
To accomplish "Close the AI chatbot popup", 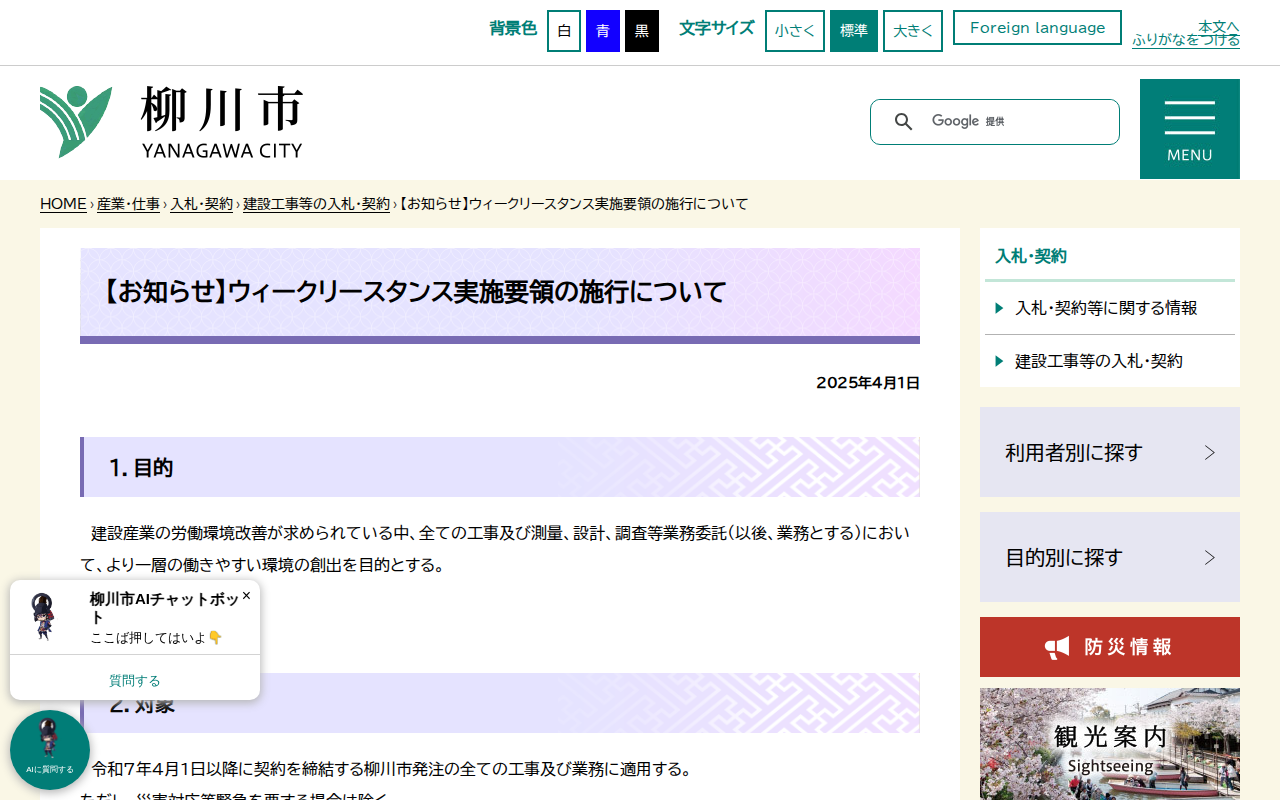I will pos(246,595).
